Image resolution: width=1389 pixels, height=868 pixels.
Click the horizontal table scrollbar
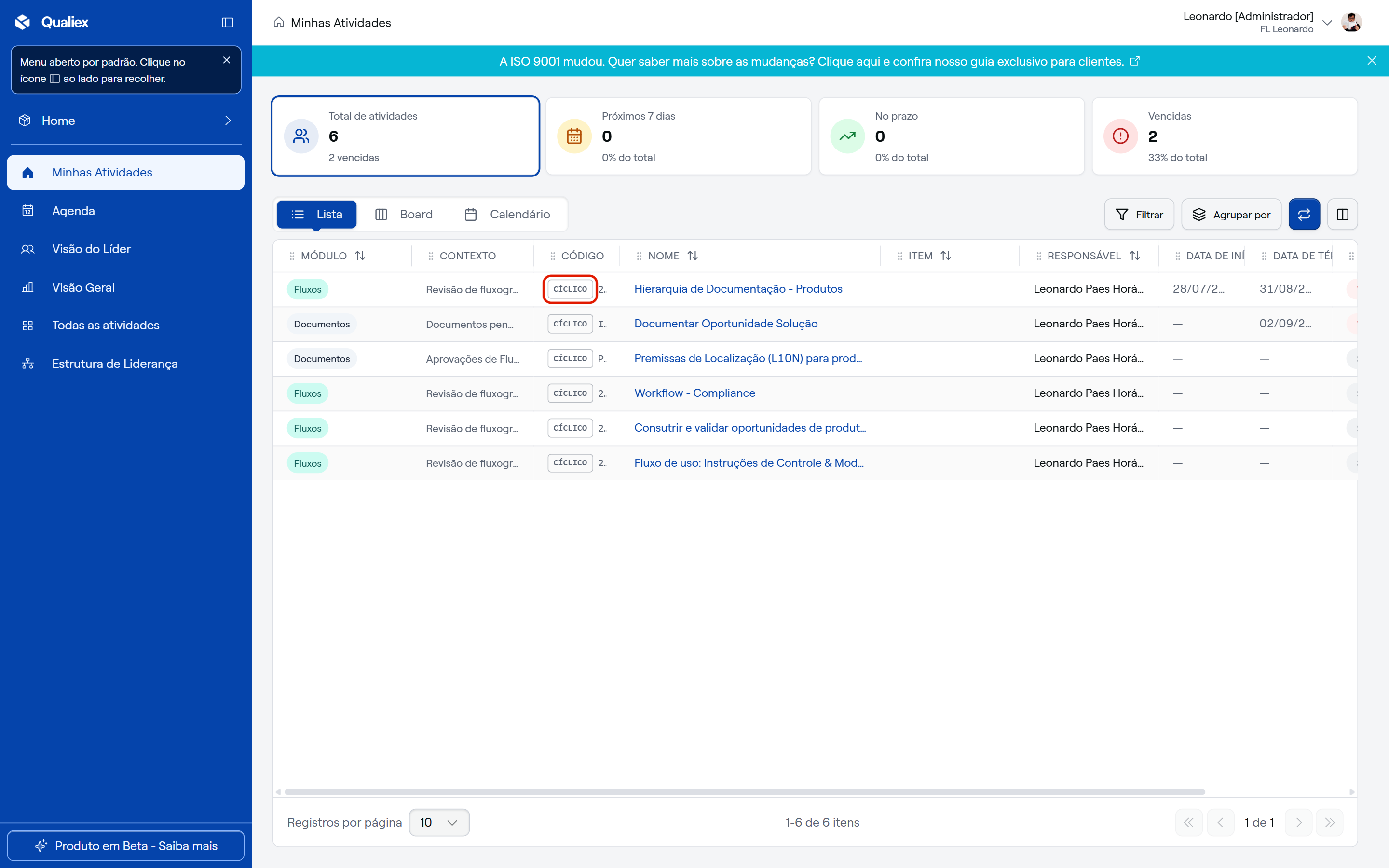(x=745, y=792)
